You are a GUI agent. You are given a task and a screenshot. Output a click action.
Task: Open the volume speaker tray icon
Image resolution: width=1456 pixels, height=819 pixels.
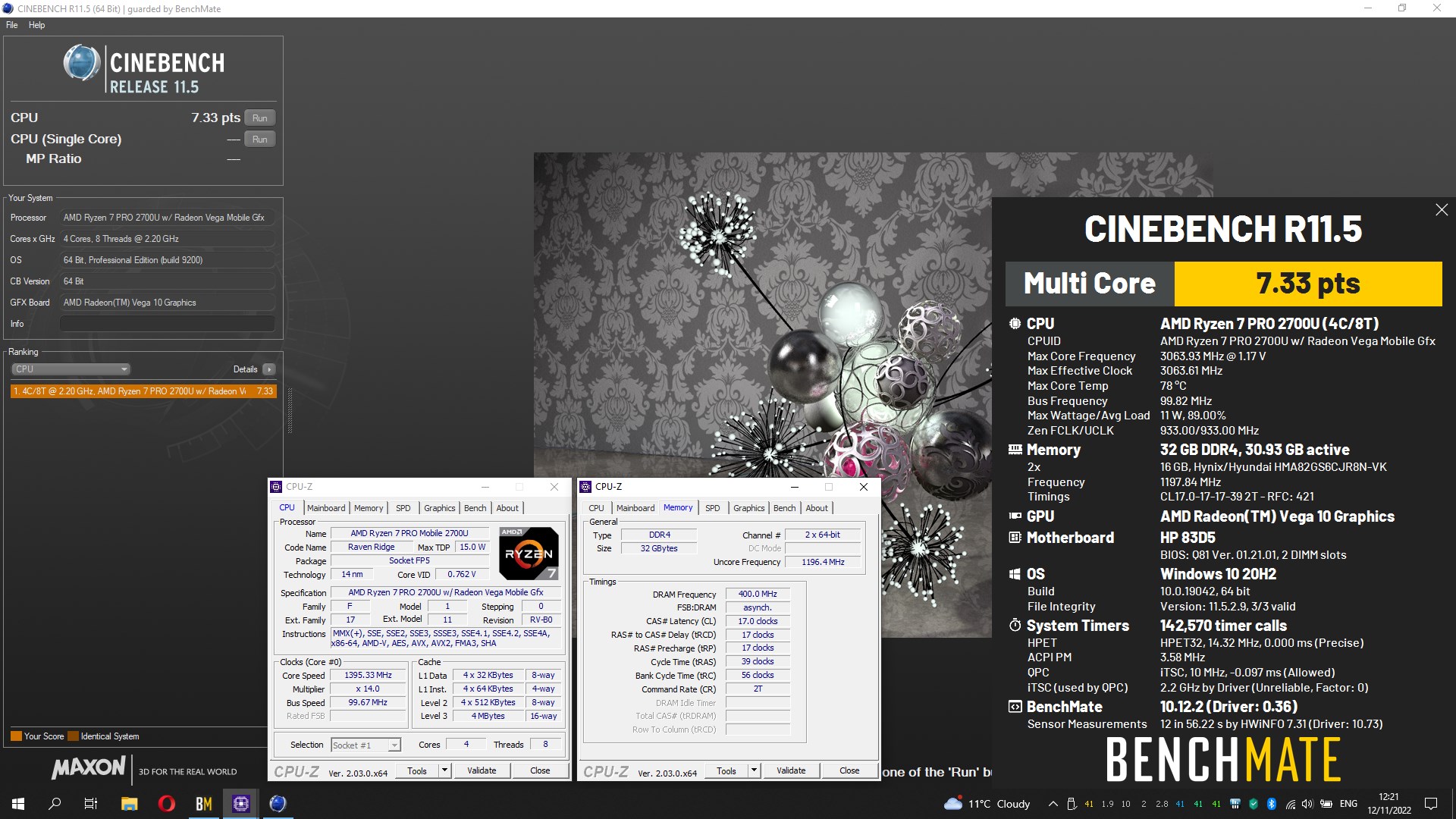1307,804
